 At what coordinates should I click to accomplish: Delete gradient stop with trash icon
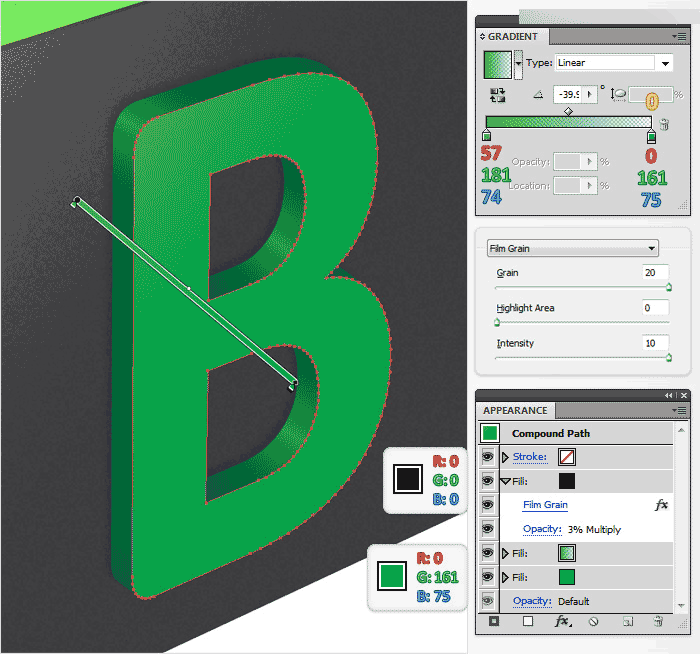click(664, 124)
